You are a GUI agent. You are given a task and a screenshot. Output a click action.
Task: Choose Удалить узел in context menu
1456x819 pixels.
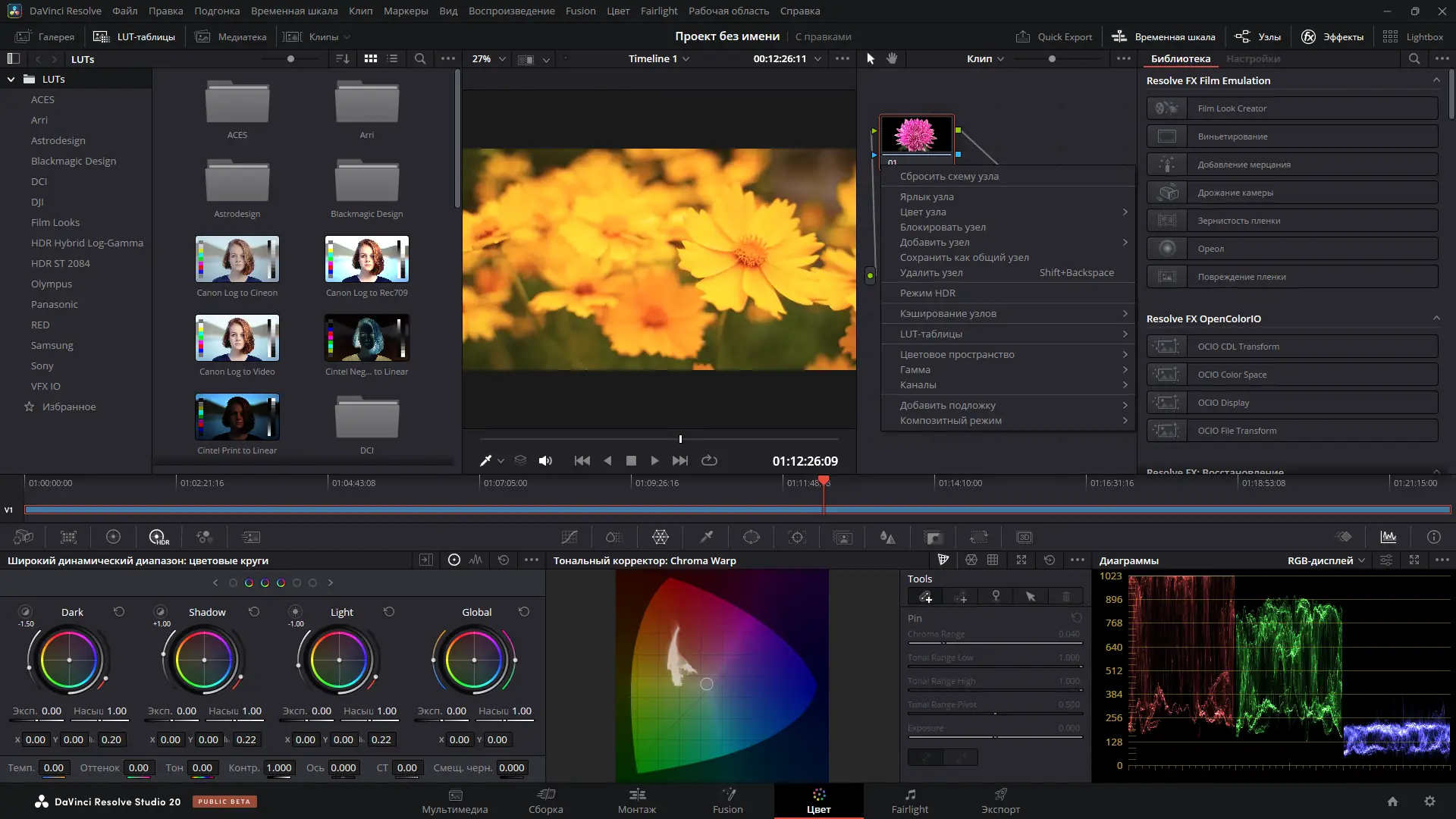(931, 272)
